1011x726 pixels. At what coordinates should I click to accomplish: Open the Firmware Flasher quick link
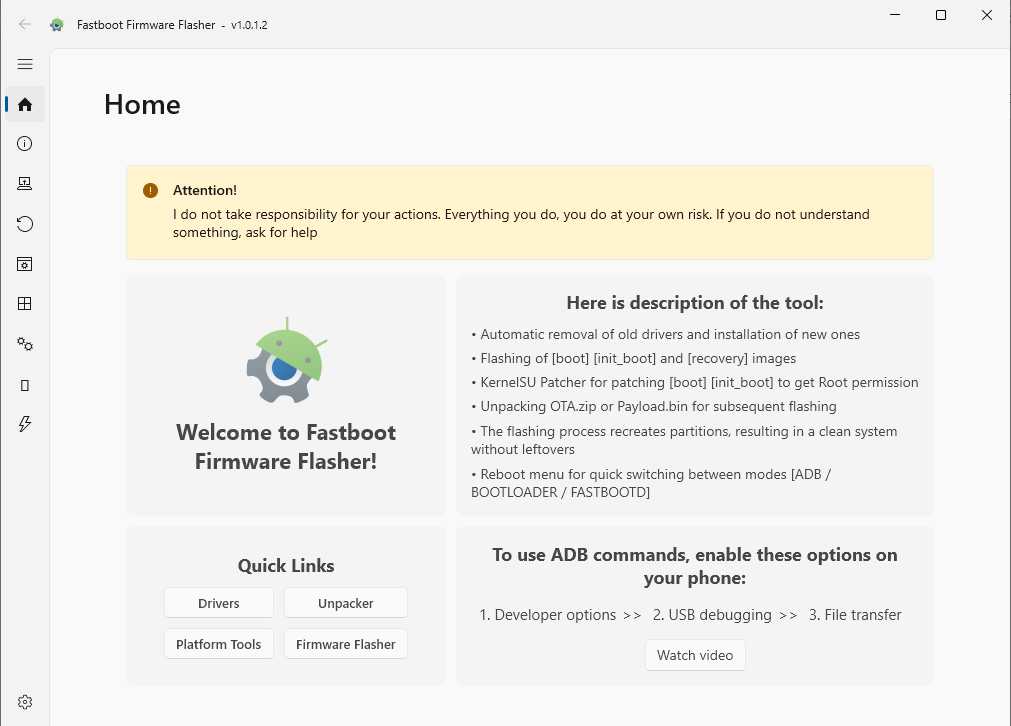coord(345,644)
